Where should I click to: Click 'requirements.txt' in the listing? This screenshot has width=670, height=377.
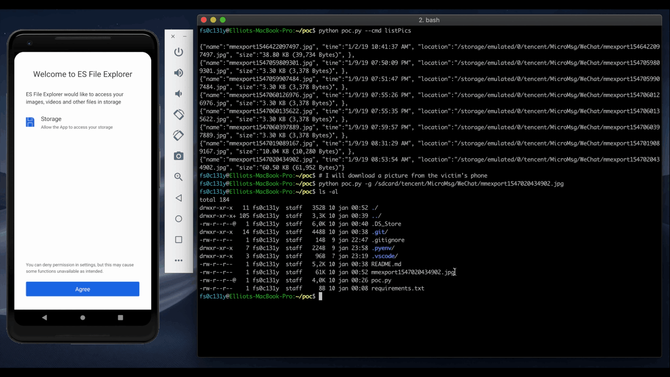click(x=398, y=289)
